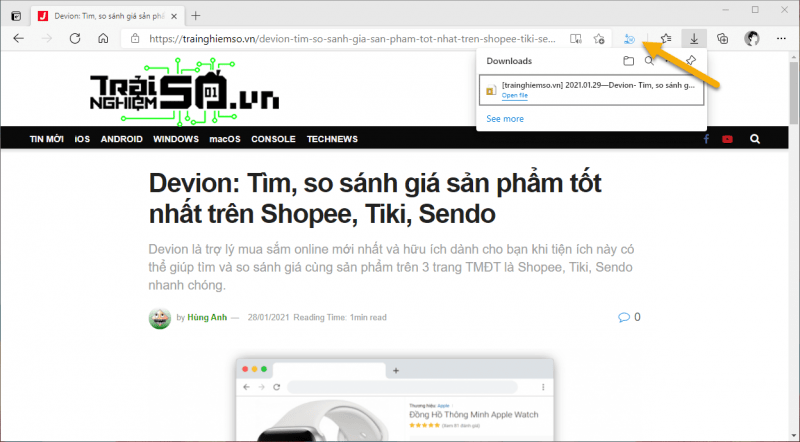The image size is (800, 442).
Task: Select ANDROID in the site navigation bar
Action: [x=121, y=139]
